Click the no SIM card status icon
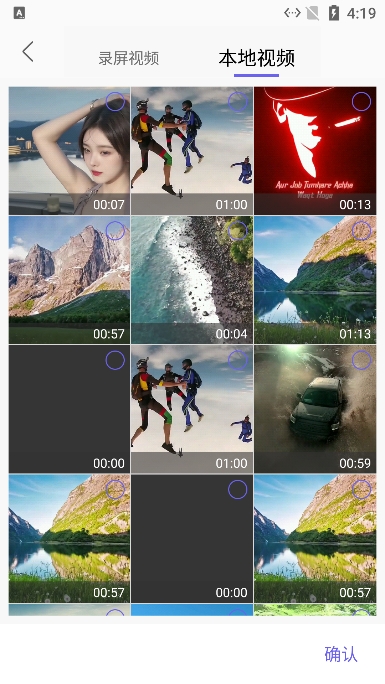The width and height of the screenshot is (385, 684). [313, 13]
